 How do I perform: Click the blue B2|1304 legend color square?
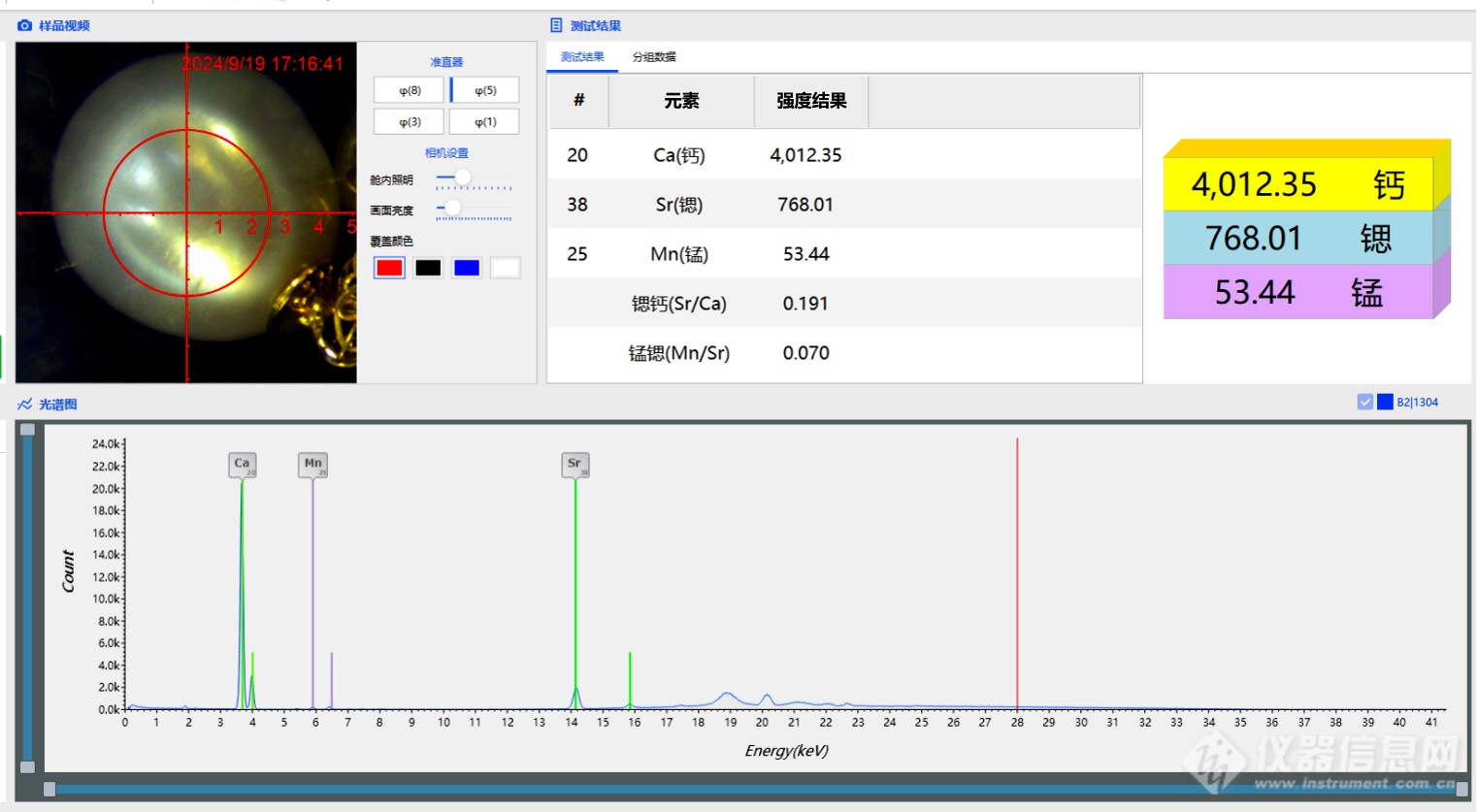(1385, 402)
